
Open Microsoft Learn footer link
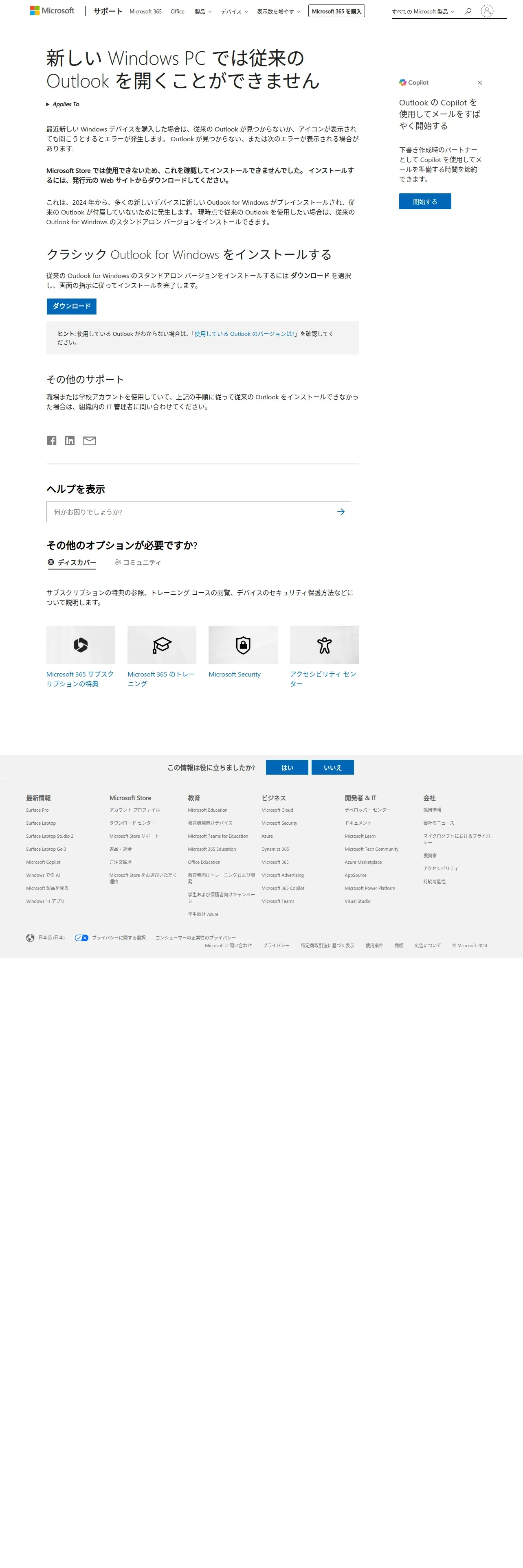click(360, 837)
